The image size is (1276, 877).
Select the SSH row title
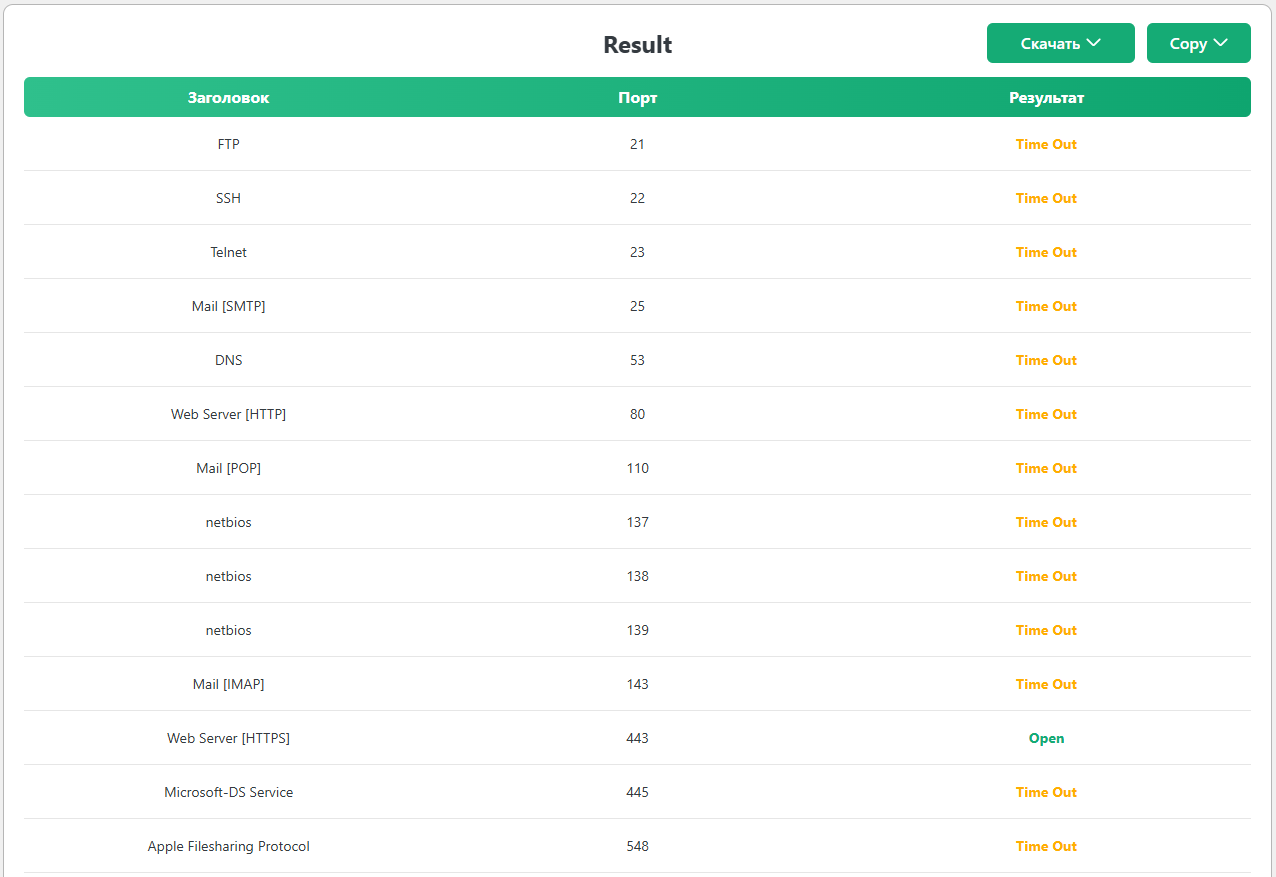[x=228, y=198]
